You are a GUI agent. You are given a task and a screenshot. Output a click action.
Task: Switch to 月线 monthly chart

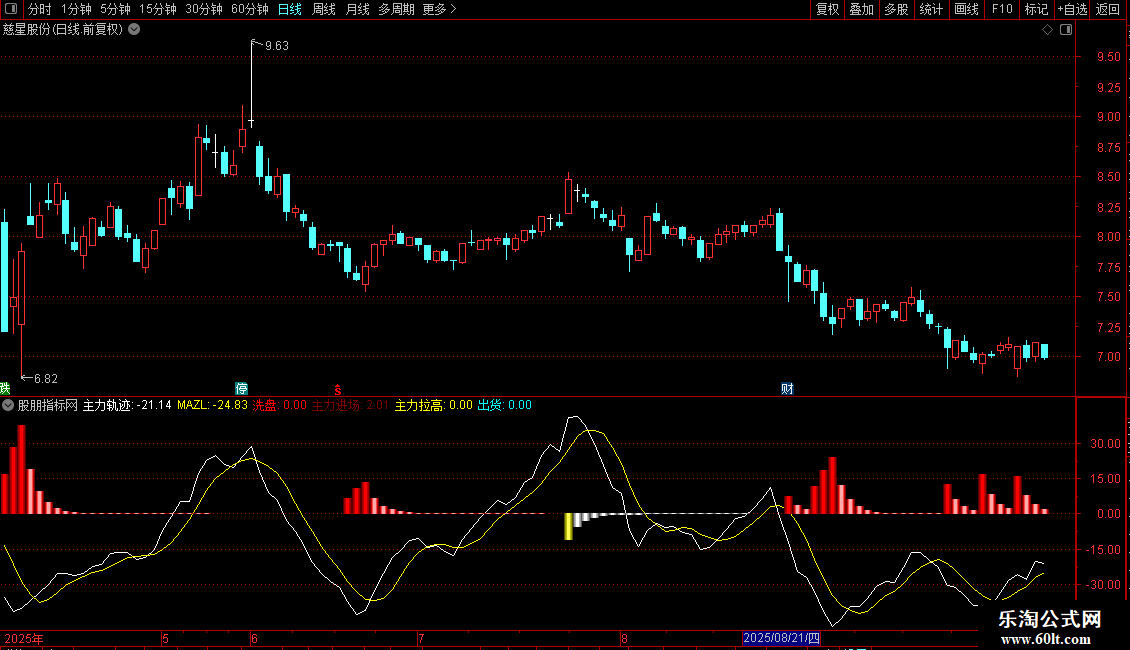357,9
